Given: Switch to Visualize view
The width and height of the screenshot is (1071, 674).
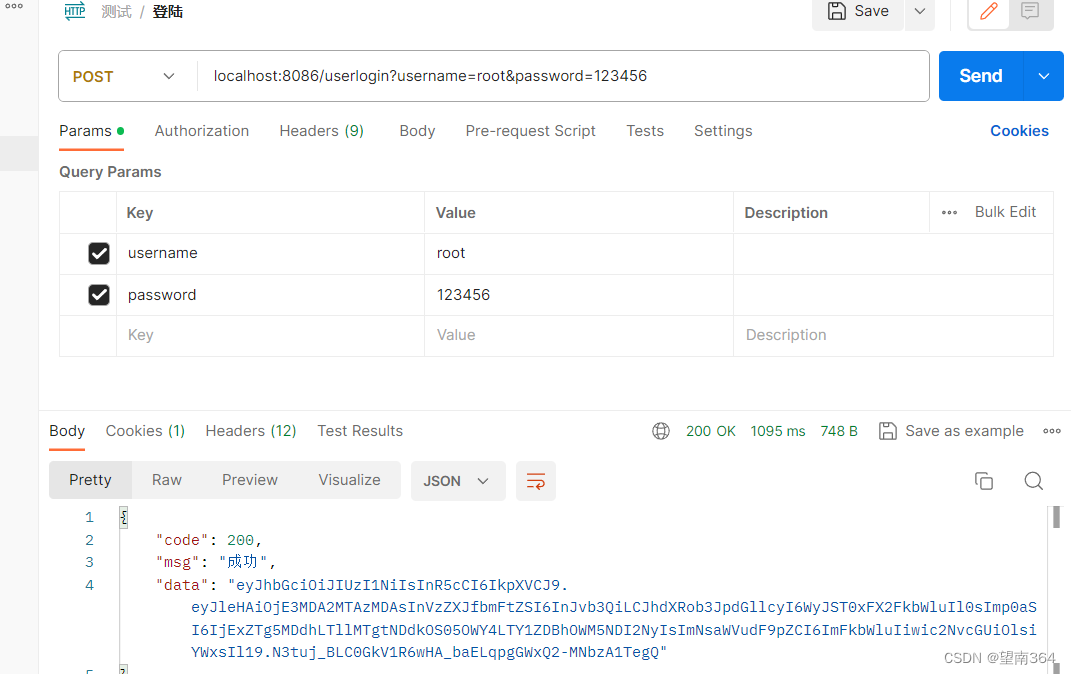Looking at the screenshot, I should [x=349, y=480].
